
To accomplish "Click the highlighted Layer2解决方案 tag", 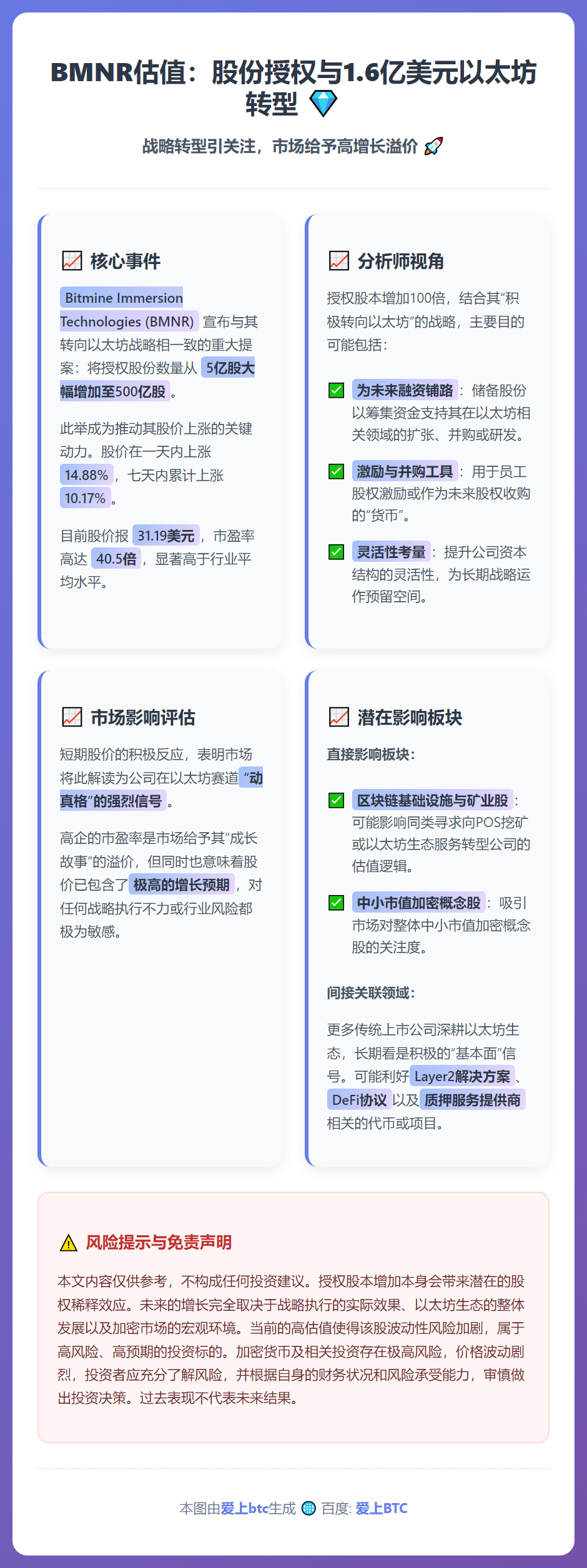I will [462, 1076].
